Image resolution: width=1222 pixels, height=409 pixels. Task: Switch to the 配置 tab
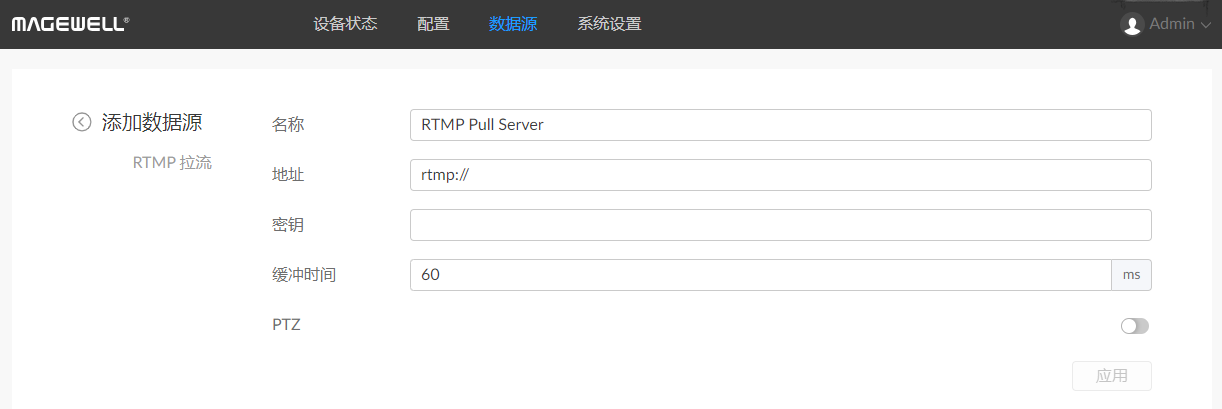pos(433,24)
